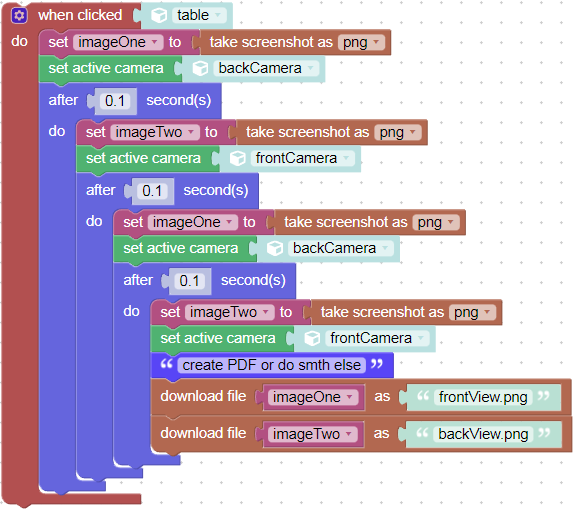Open the table object dropdown
The width and height of the screenshot is (575, 510).
point(199,15)
